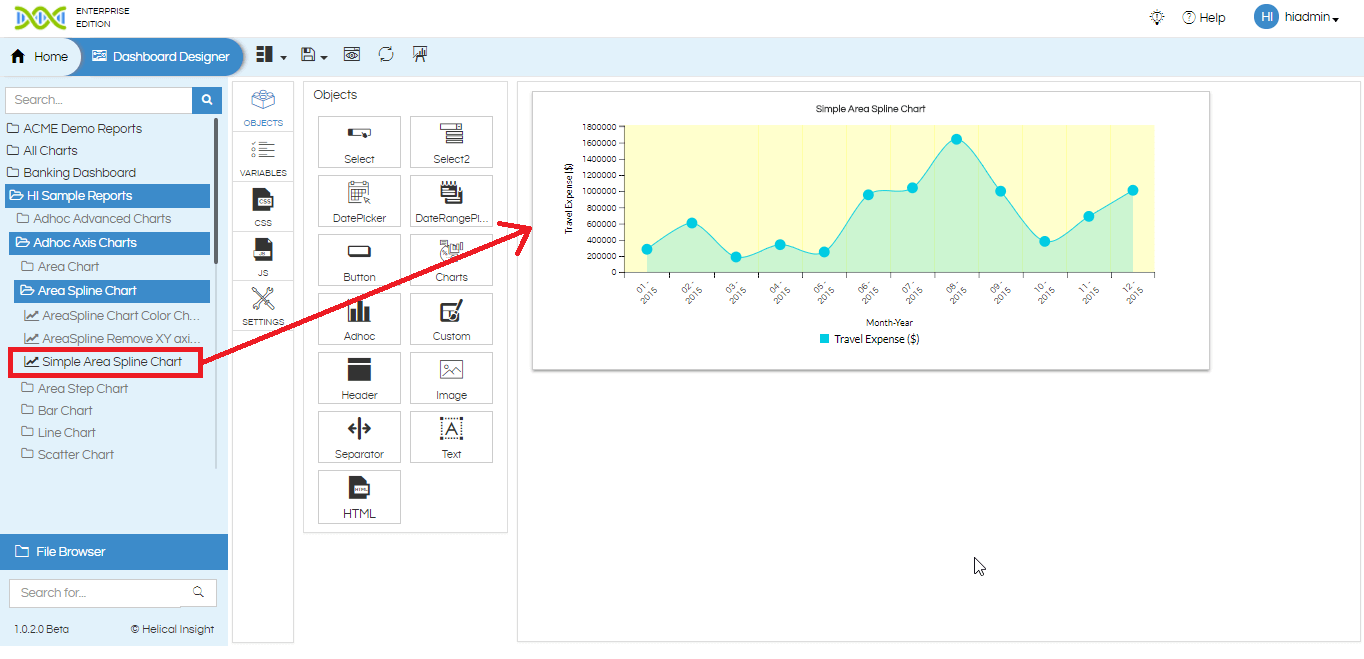Collapse Area Spline Chart folder
This screenshot has width=1364, height=659.
(112, 291)
